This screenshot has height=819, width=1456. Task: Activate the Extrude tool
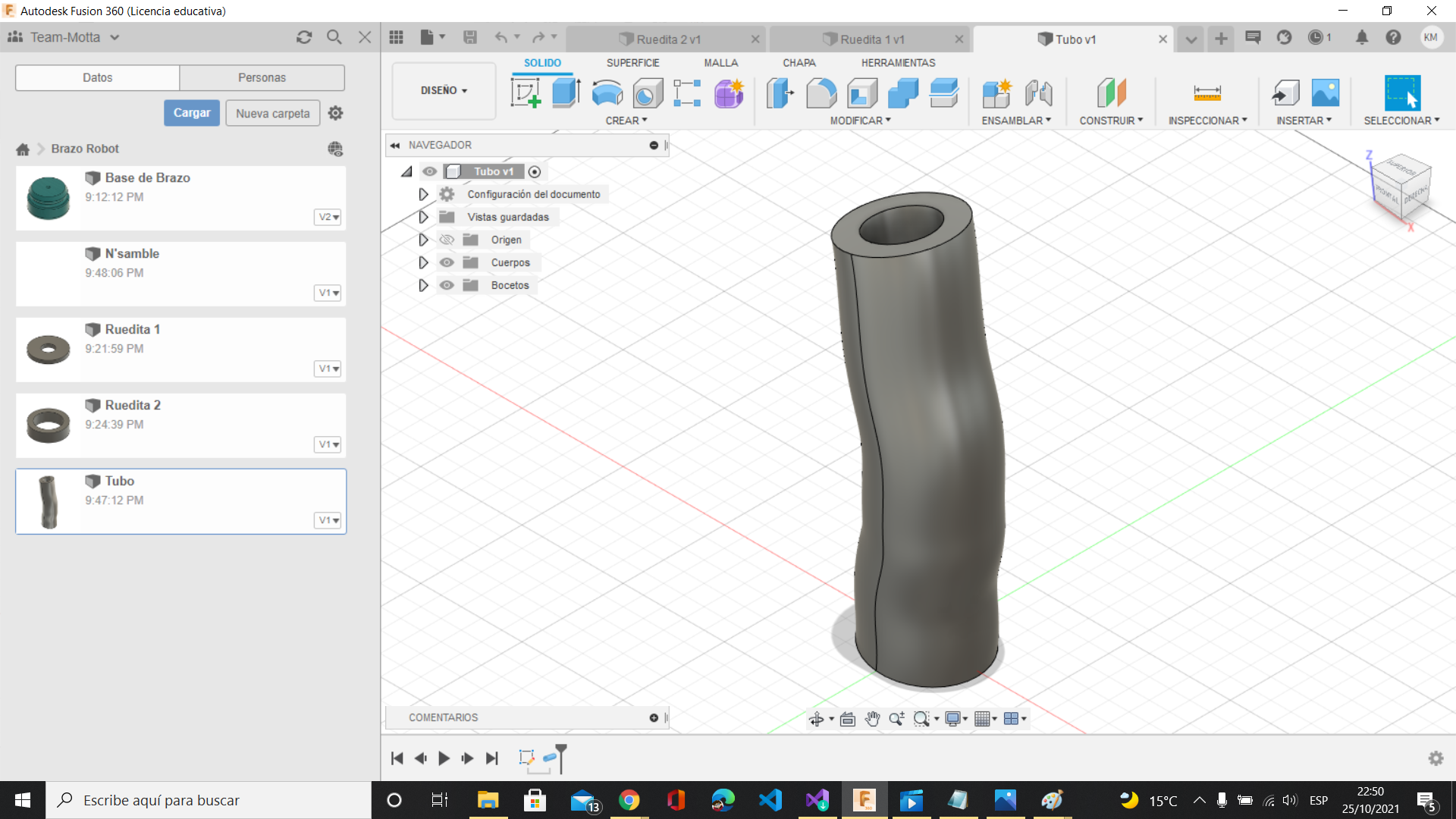(x=566, y=93)
